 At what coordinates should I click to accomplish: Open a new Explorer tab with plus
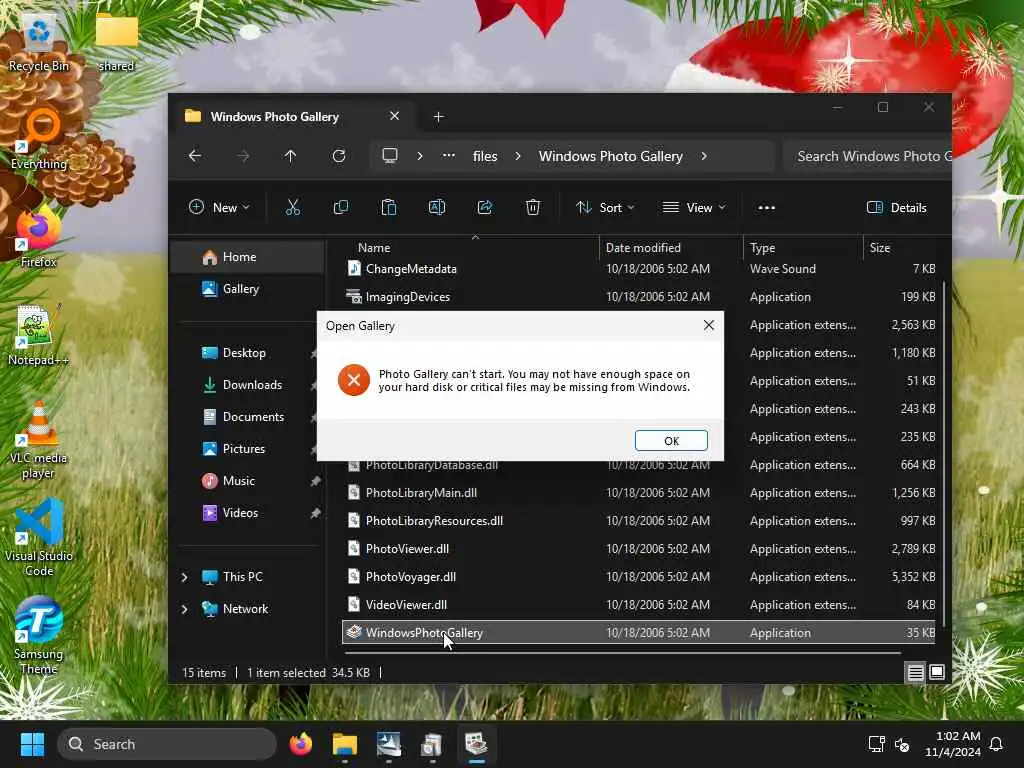438,117
